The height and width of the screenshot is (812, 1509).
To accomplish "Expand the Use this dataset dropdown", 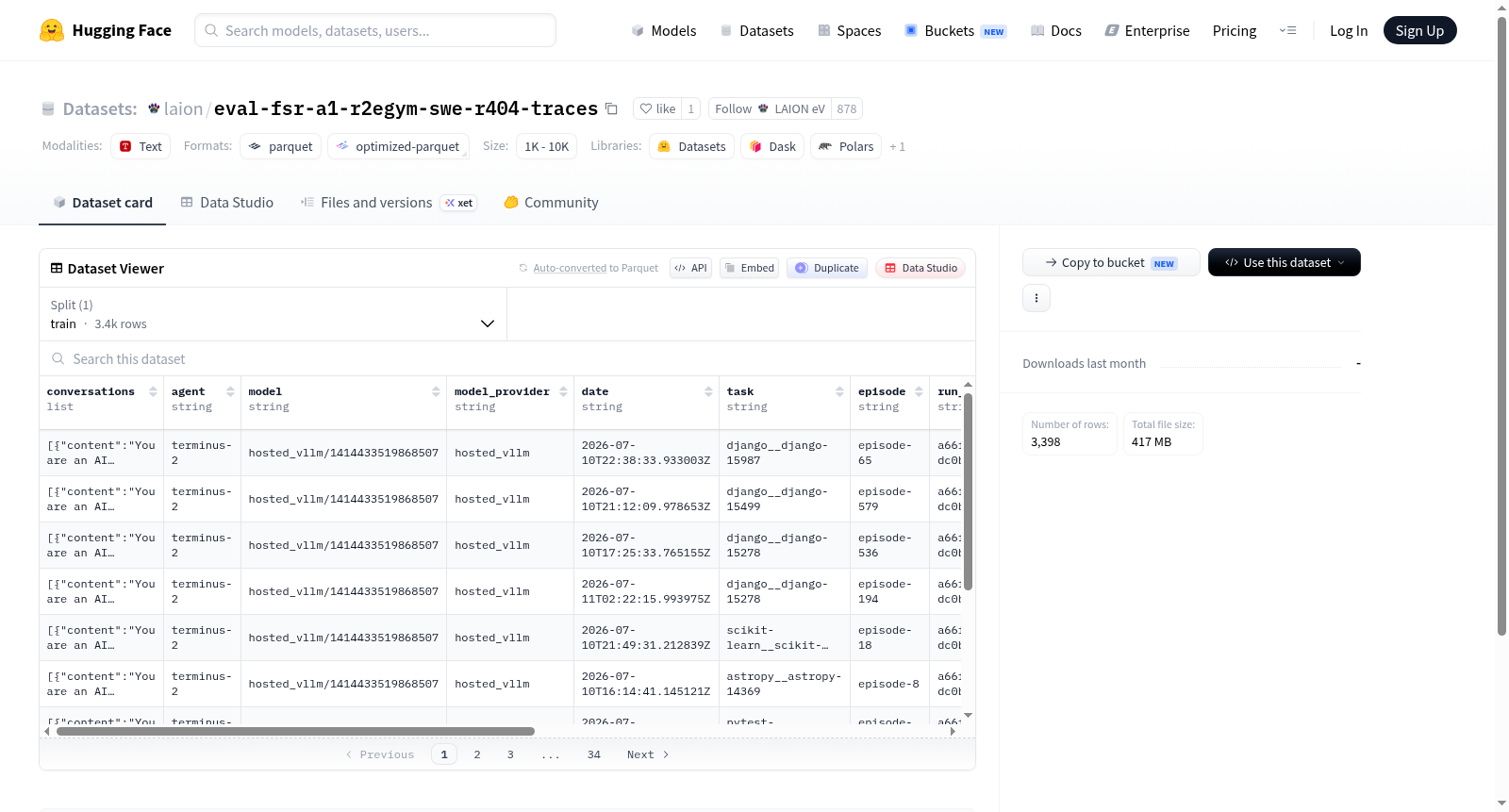I will click(x=1285, y=262).
